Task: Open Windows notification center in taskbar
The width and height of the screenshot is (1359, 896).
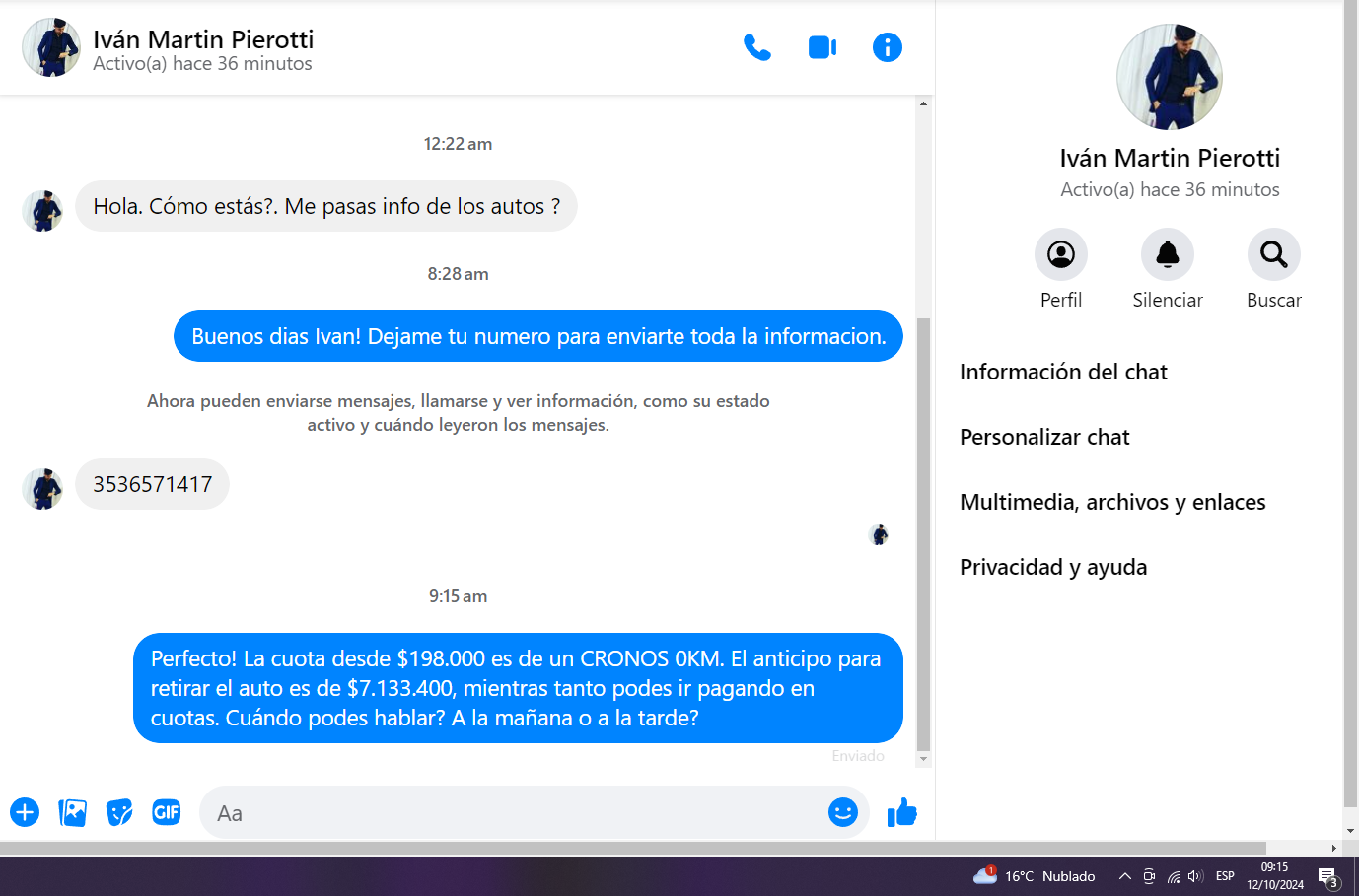Action: click(1327, 876)
